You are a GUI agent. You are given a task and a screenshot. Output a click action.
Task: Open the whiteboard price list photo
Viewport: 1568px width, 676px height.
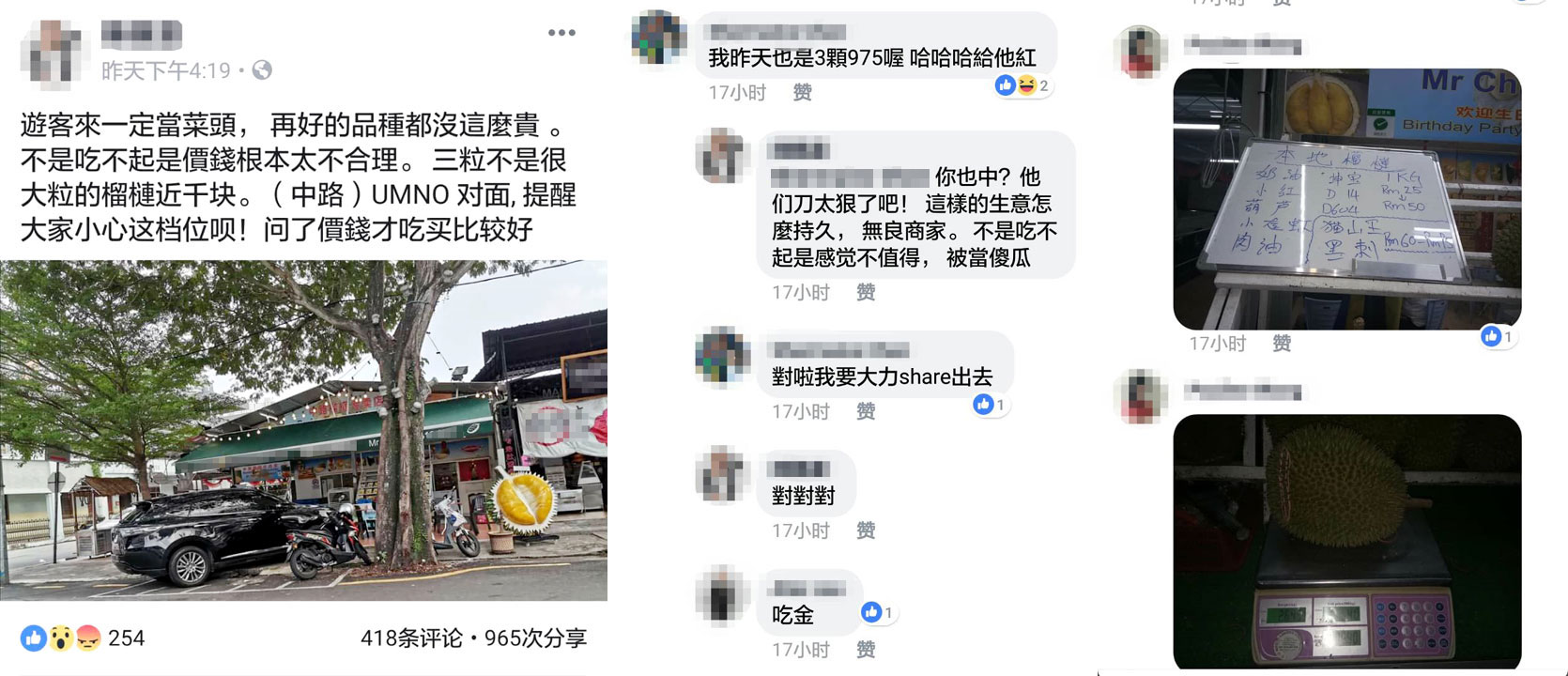tap(1347, 199)
